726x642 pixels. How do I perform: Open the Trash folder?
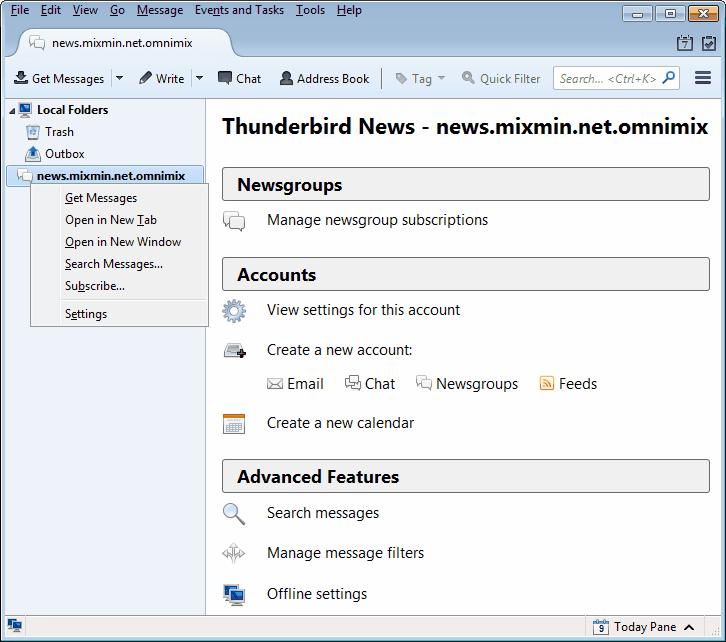[x=59, y=132]
